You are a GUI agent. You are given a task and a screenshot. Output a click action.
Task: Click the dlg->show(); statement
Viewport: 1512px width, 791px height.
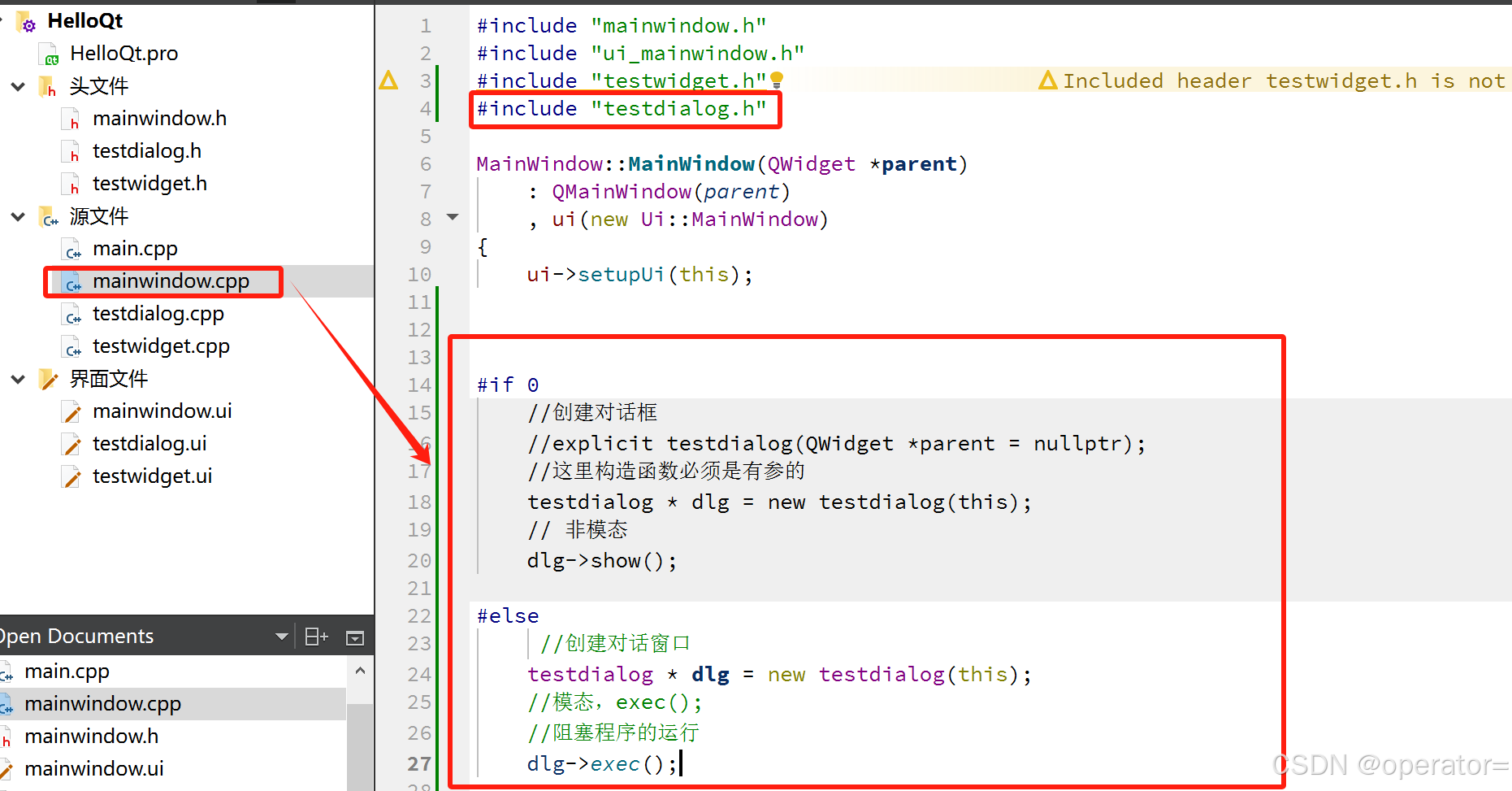(x=601, y=561)
